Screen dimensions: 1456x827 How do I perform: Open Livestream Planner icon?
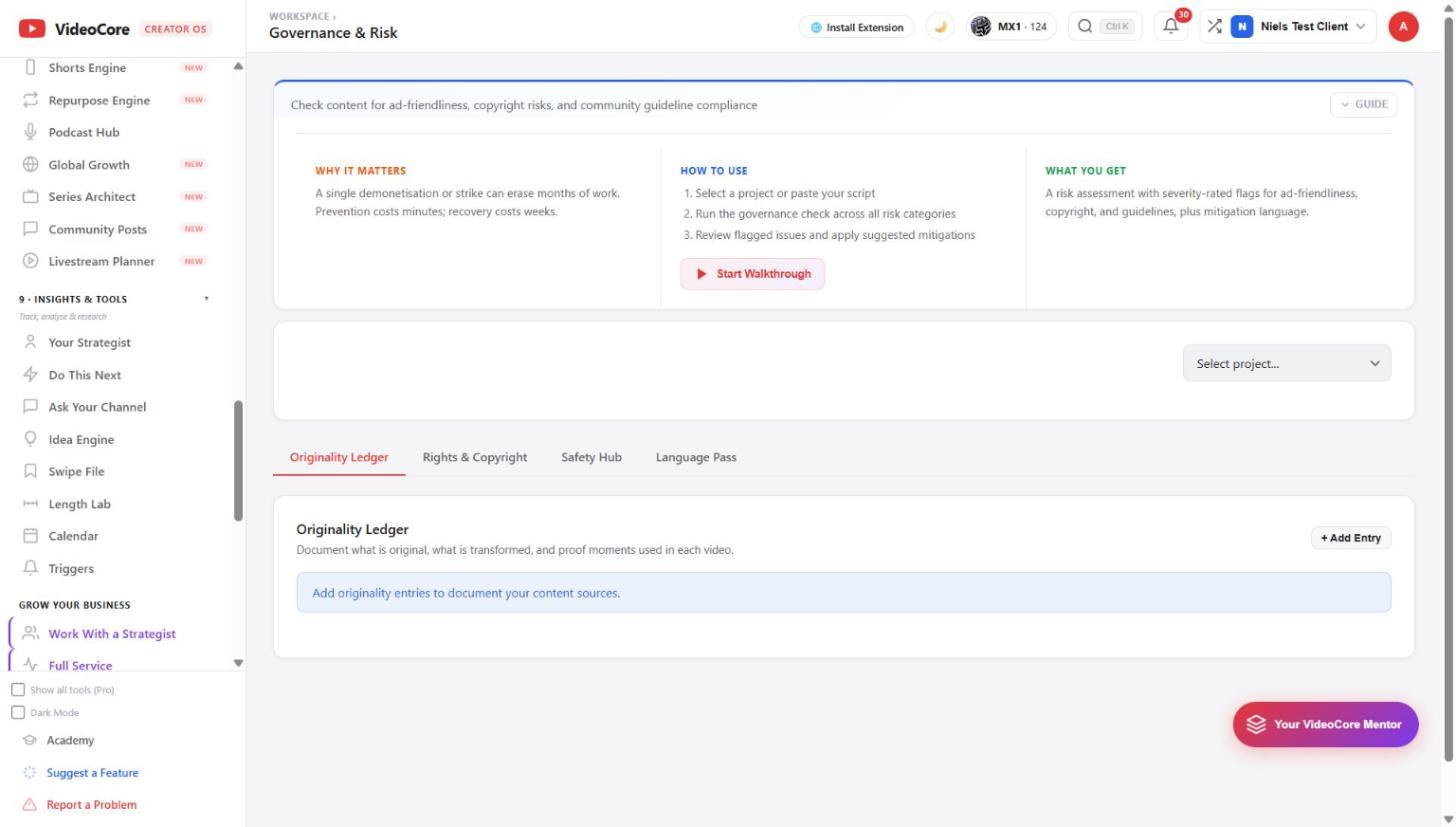(30, 261)
